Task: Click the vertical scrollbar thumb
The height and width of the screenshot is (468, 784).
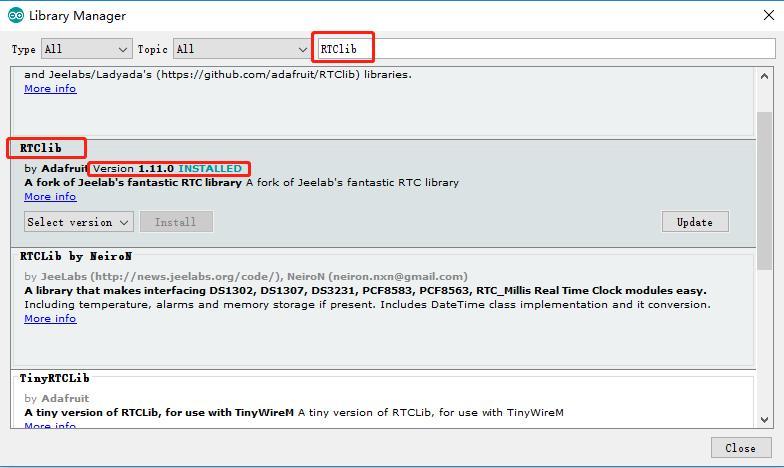Action: (764, 191)
